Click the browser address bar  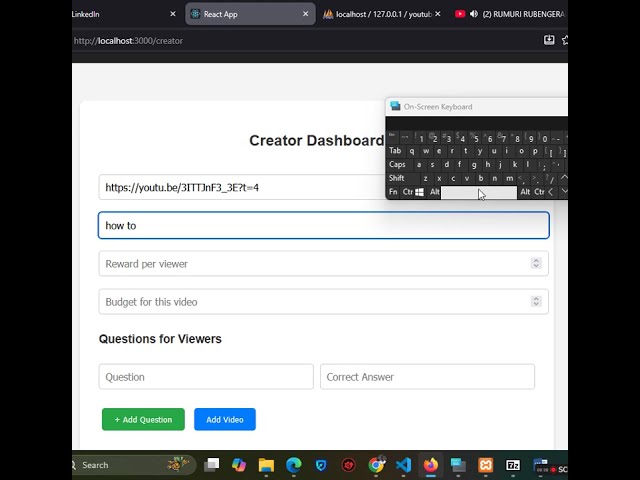(302, 40)
